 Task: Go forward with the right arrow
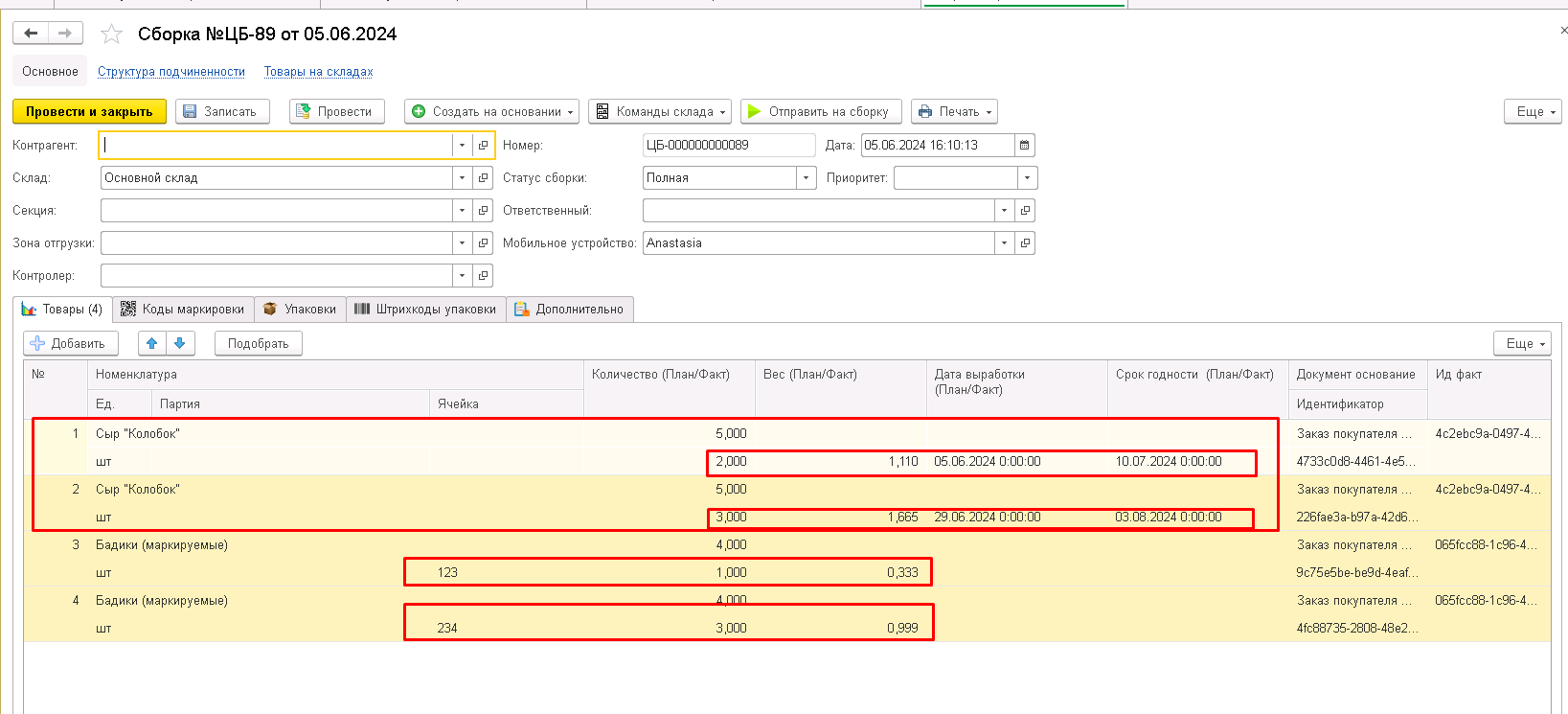65,34
